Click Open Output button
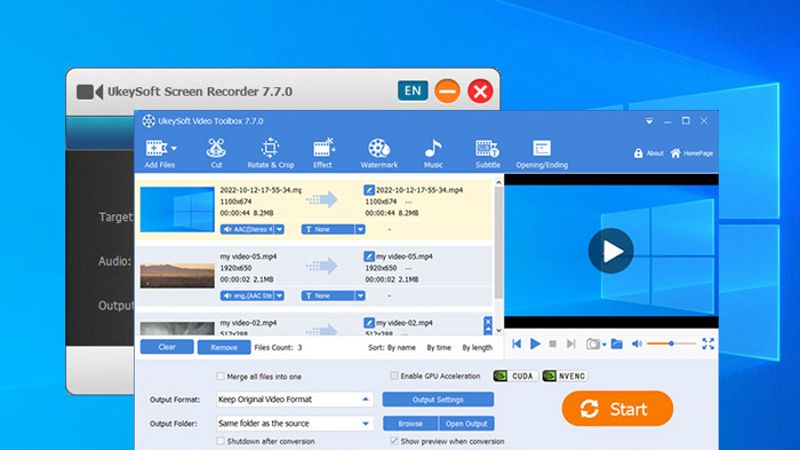The width and height of the screenshot is (800, 450). coord(466,423)
